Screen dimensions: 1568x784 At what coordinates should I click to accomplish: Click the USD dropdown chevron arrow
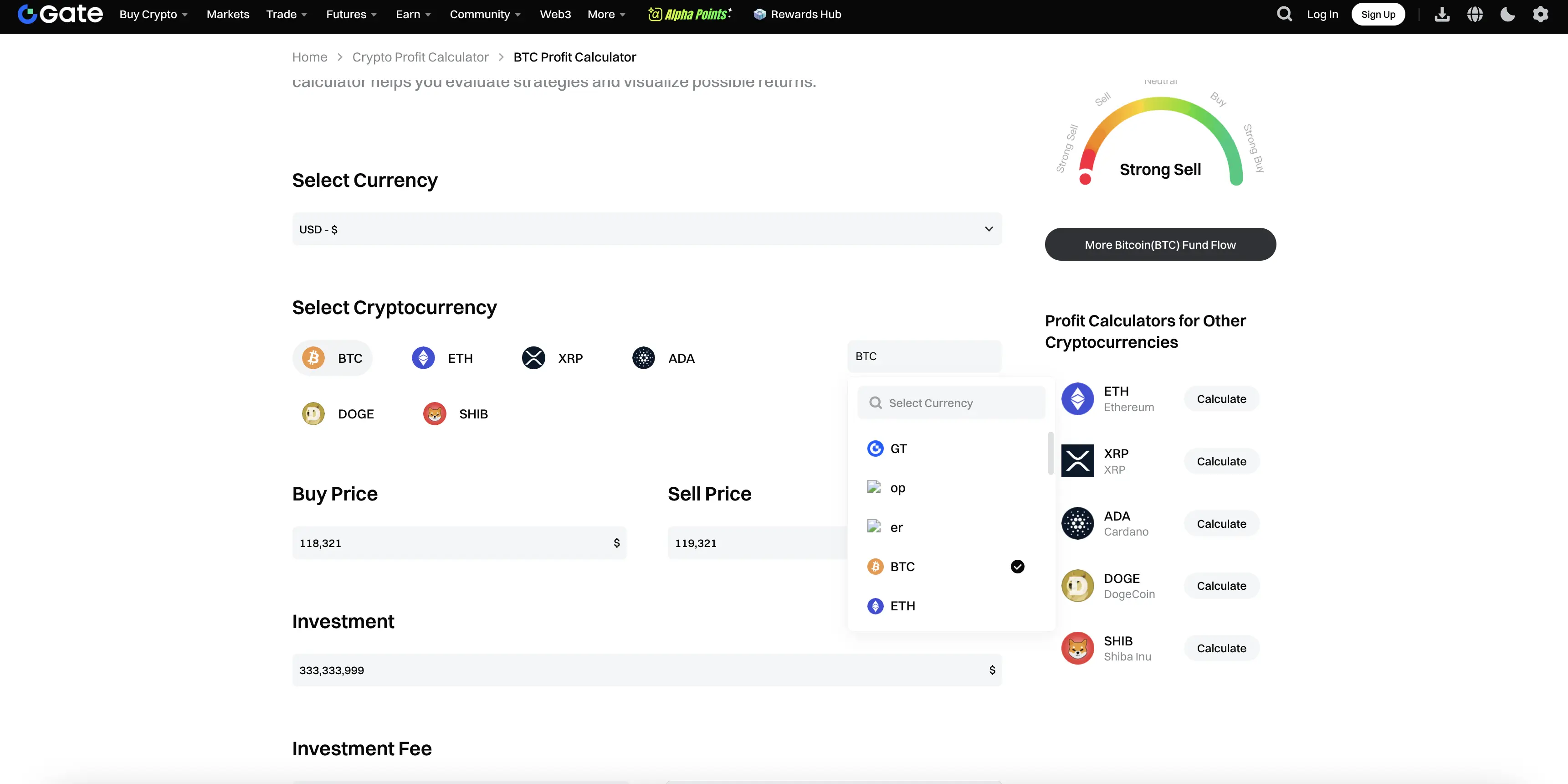click(989, 229)
